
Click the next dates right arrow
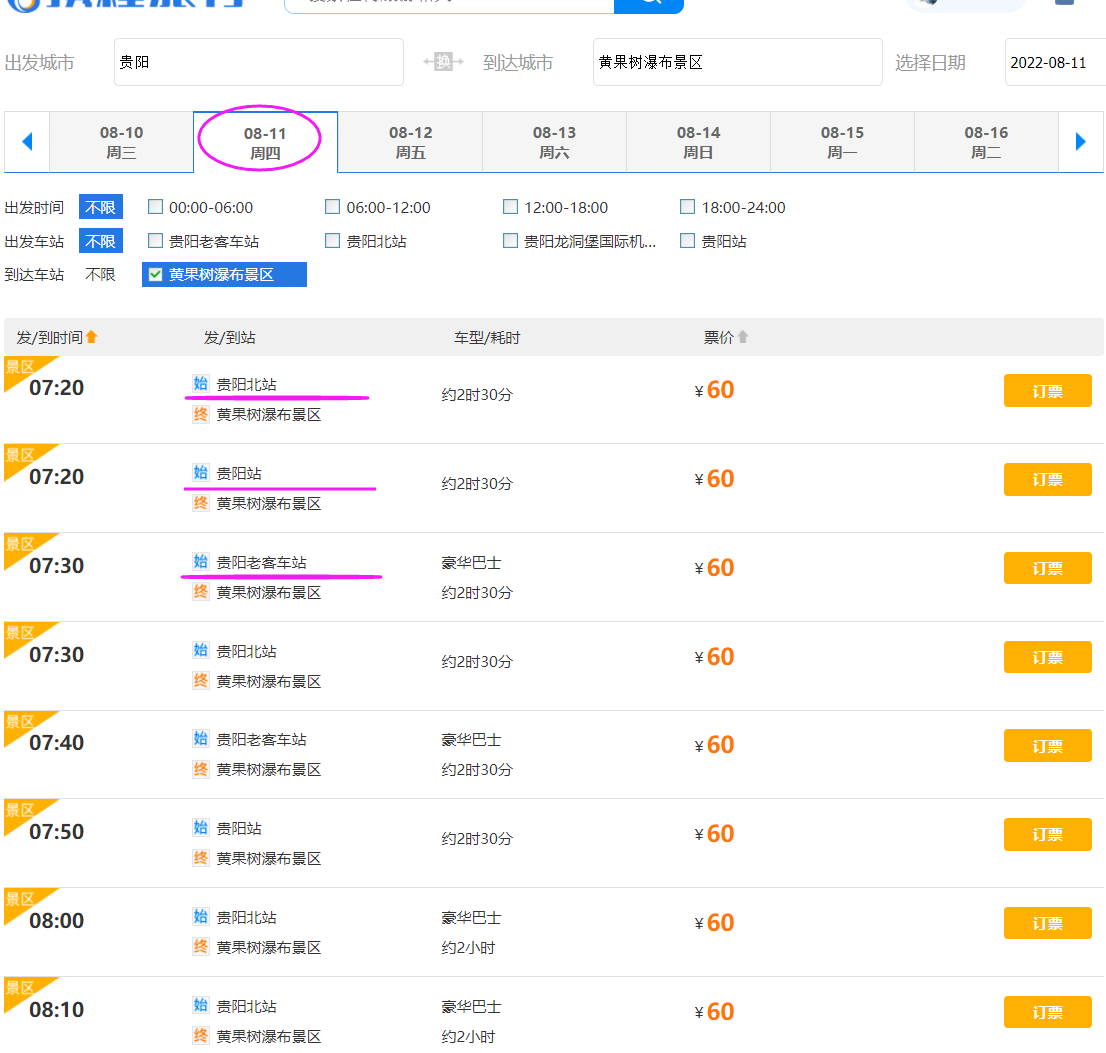(1080, 142)
